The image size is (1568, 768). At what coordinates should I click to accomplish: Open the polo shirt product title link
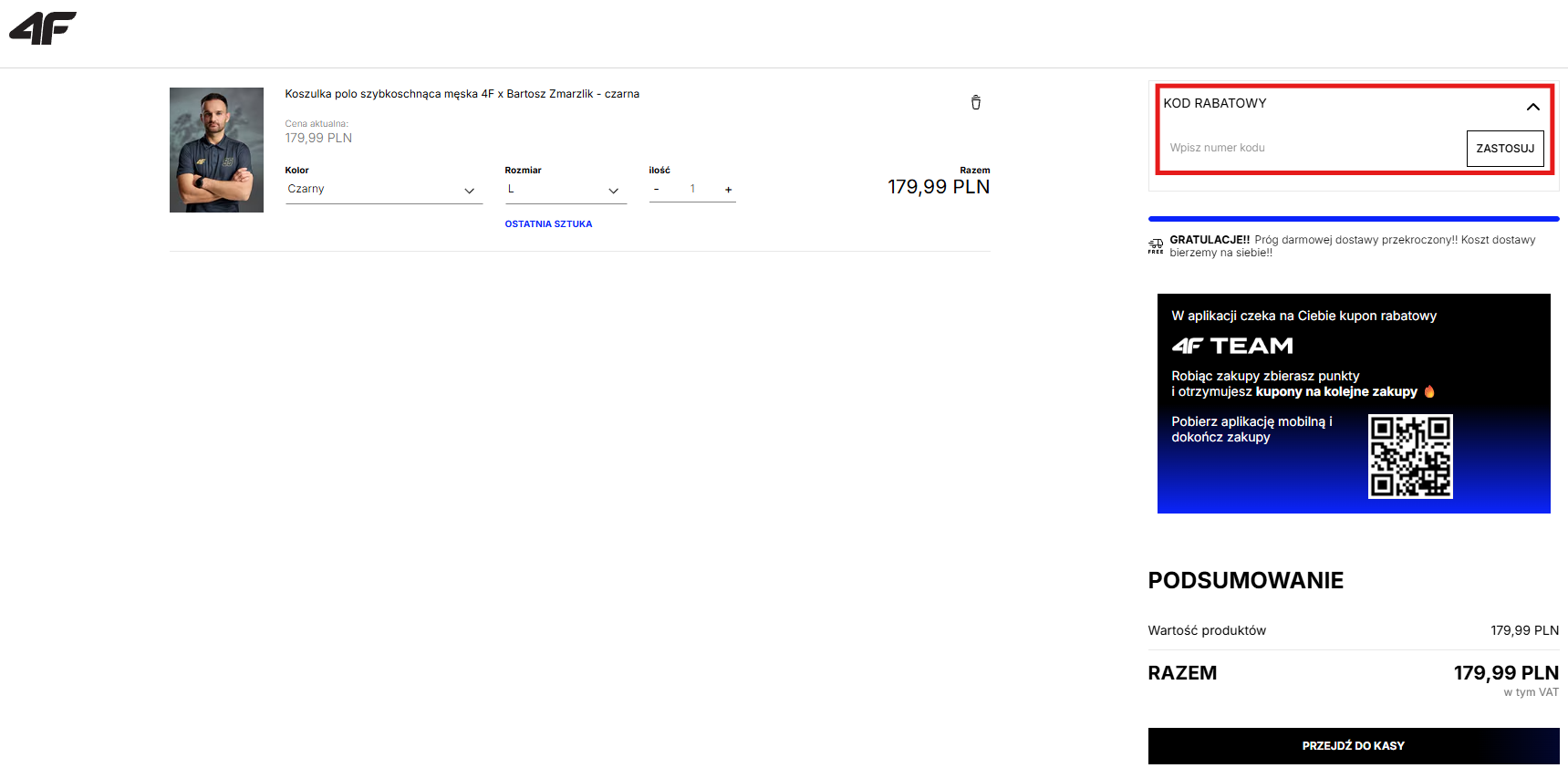tap(462, 94)
